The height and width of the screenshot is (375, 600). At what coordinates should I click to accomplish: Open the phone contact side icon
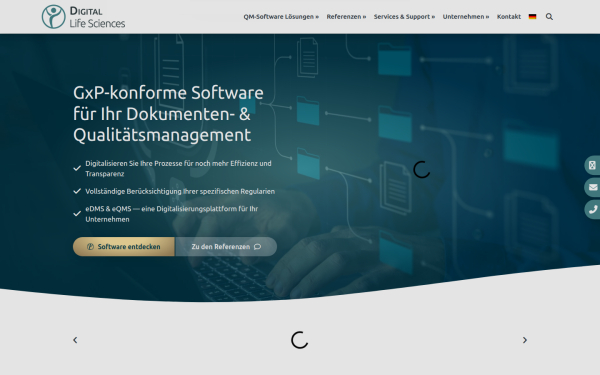click(592, 209)
